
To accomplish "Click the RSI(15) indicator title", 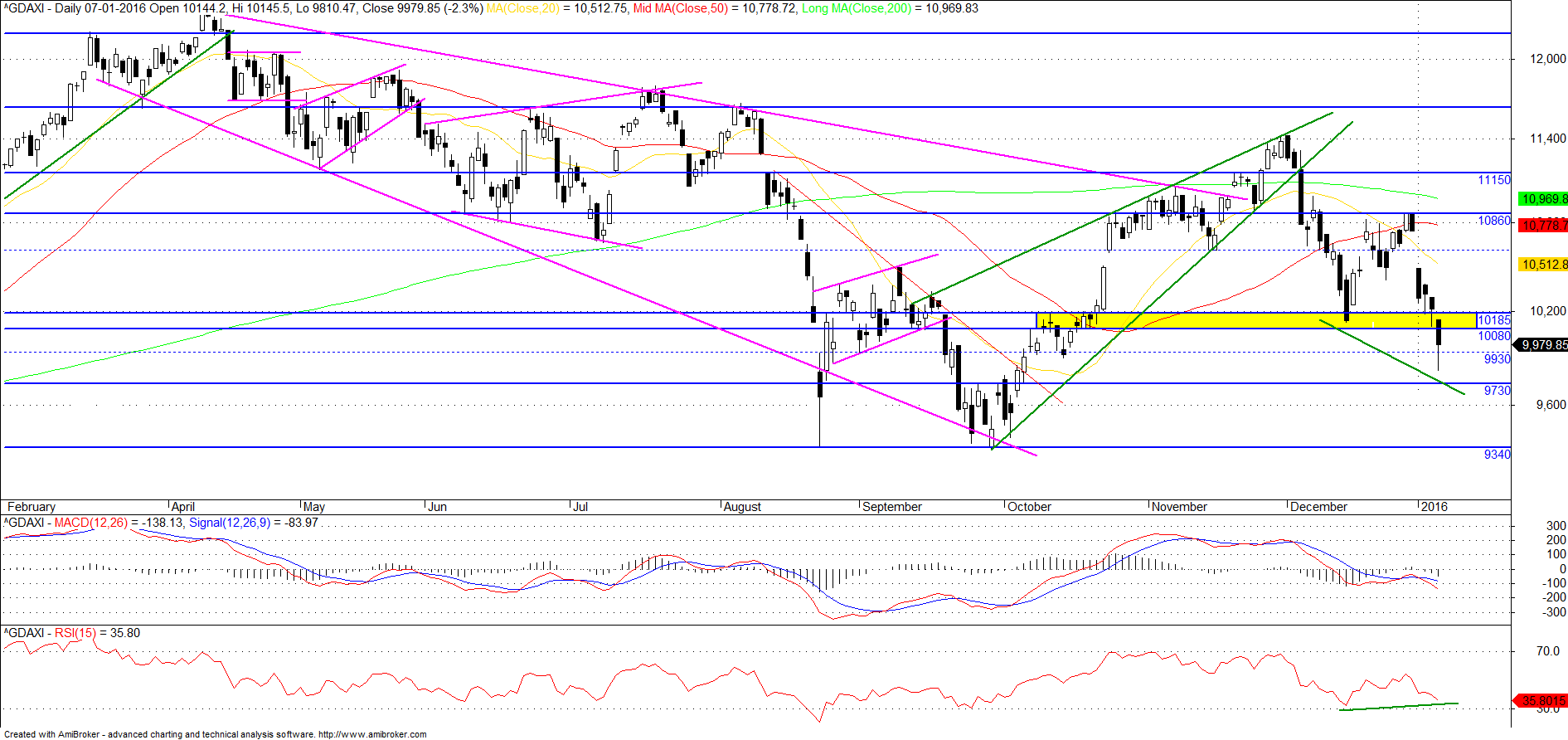I will [75, 633].
